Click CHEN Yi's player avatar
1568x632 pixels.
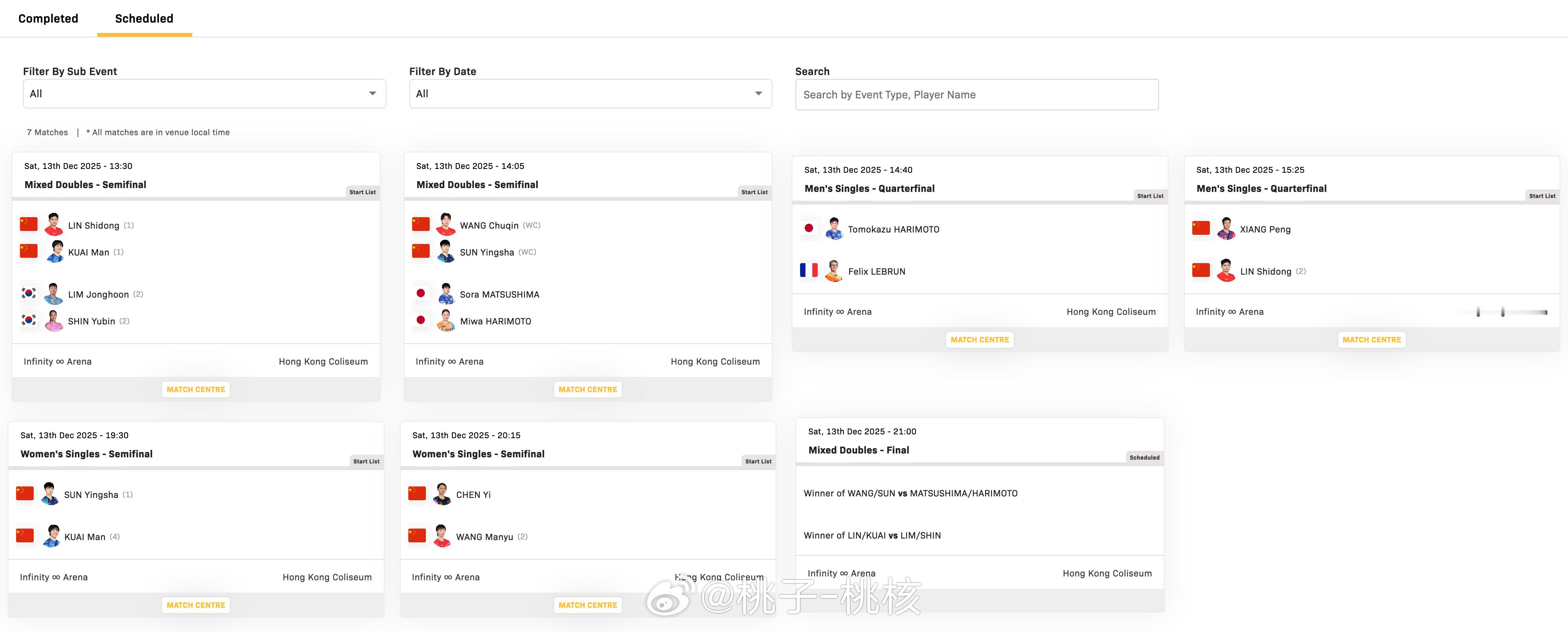[442, 494]
